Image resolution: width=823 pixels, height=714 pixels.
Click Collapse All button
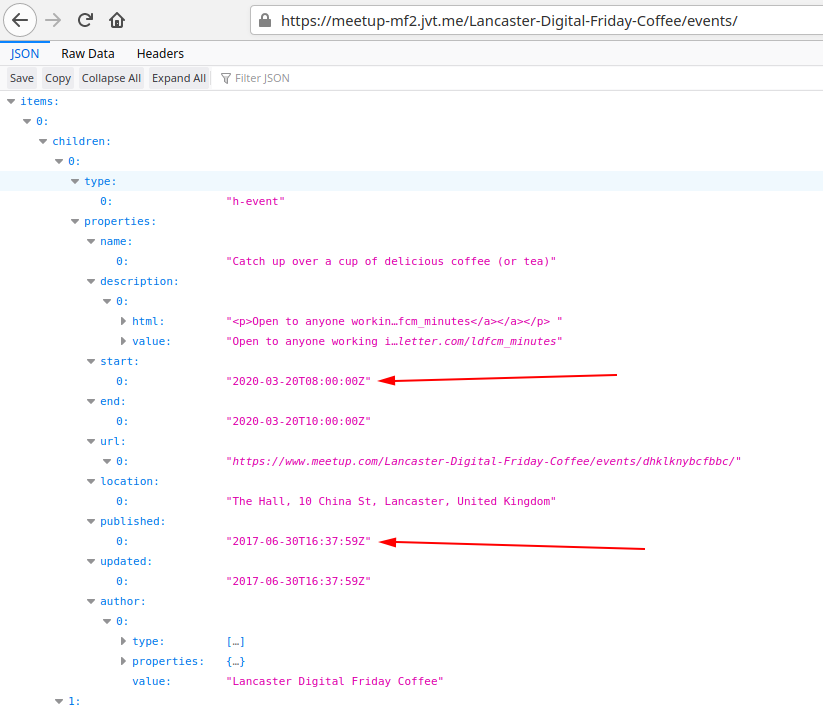pyautogui.click(x=111, y=78)
